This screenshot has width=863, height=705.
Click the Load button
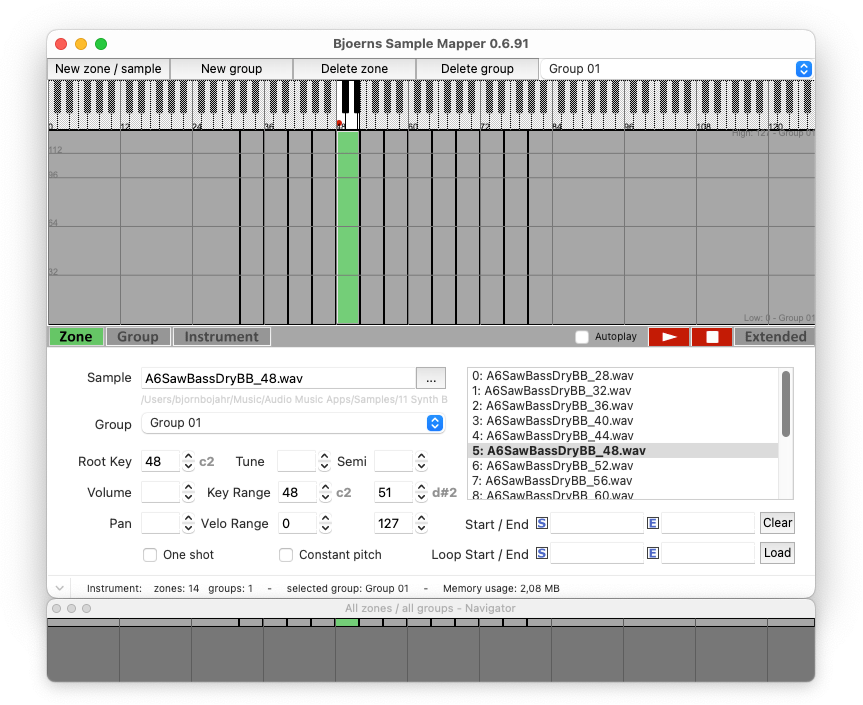(777, 553)
